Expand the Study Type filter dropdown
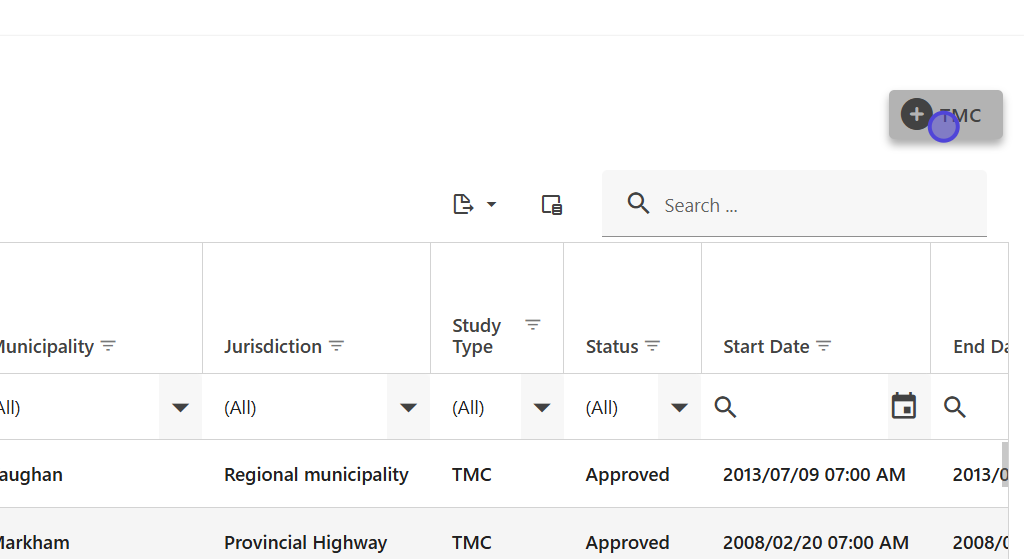 (542, 407)
